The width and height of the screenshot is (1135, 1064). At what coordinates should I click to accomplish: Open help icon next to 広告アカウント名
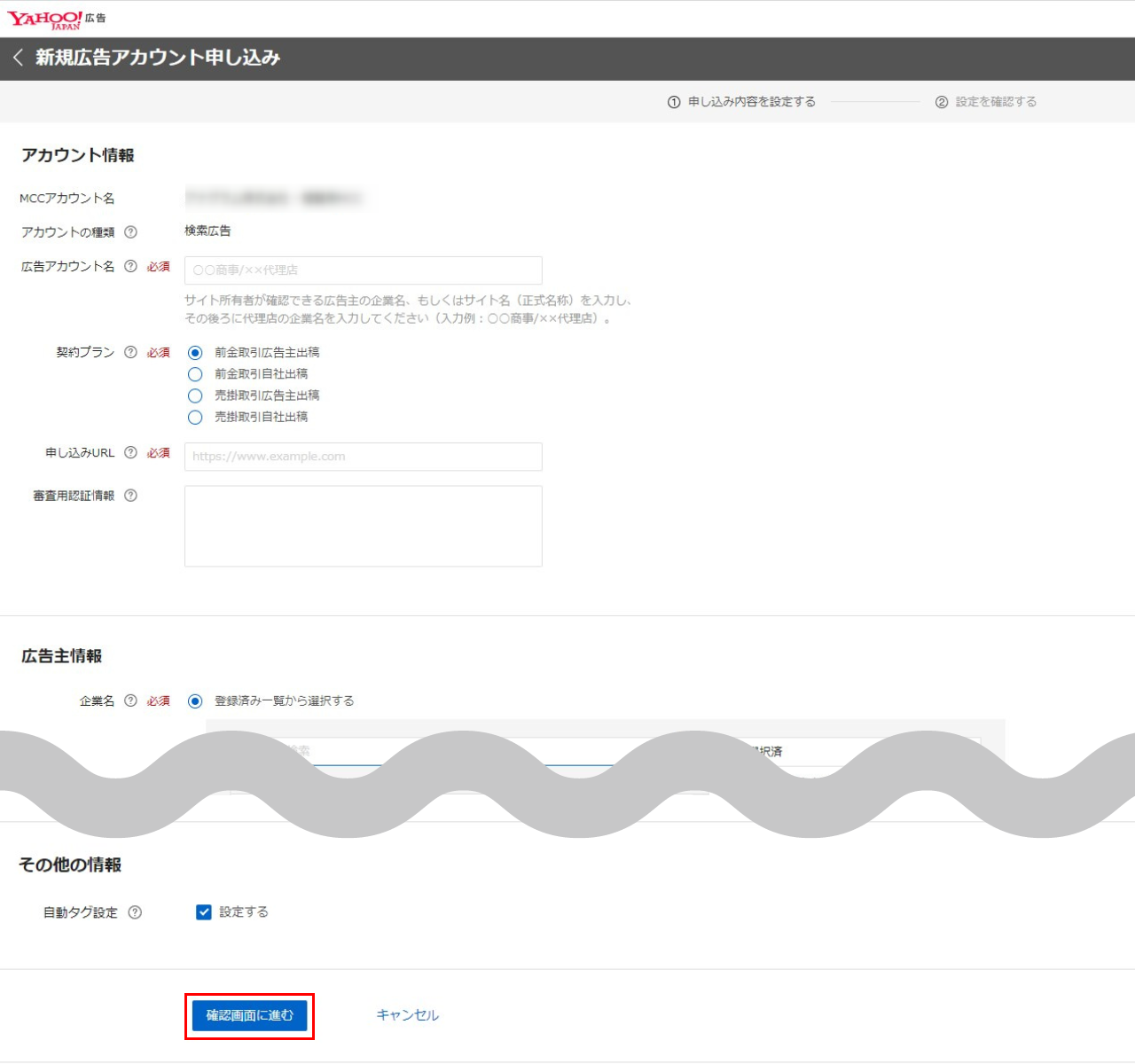(x=130, y=266)
